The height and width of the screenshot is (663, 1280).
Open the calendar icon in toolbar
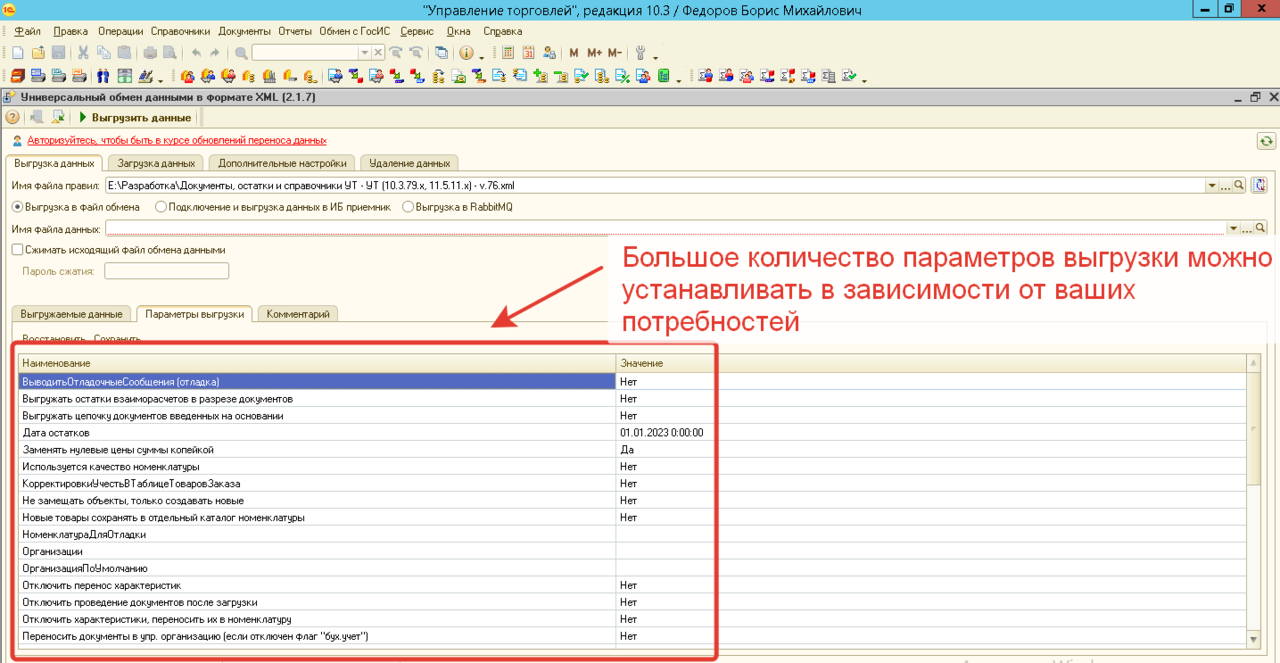pos(528,53)
